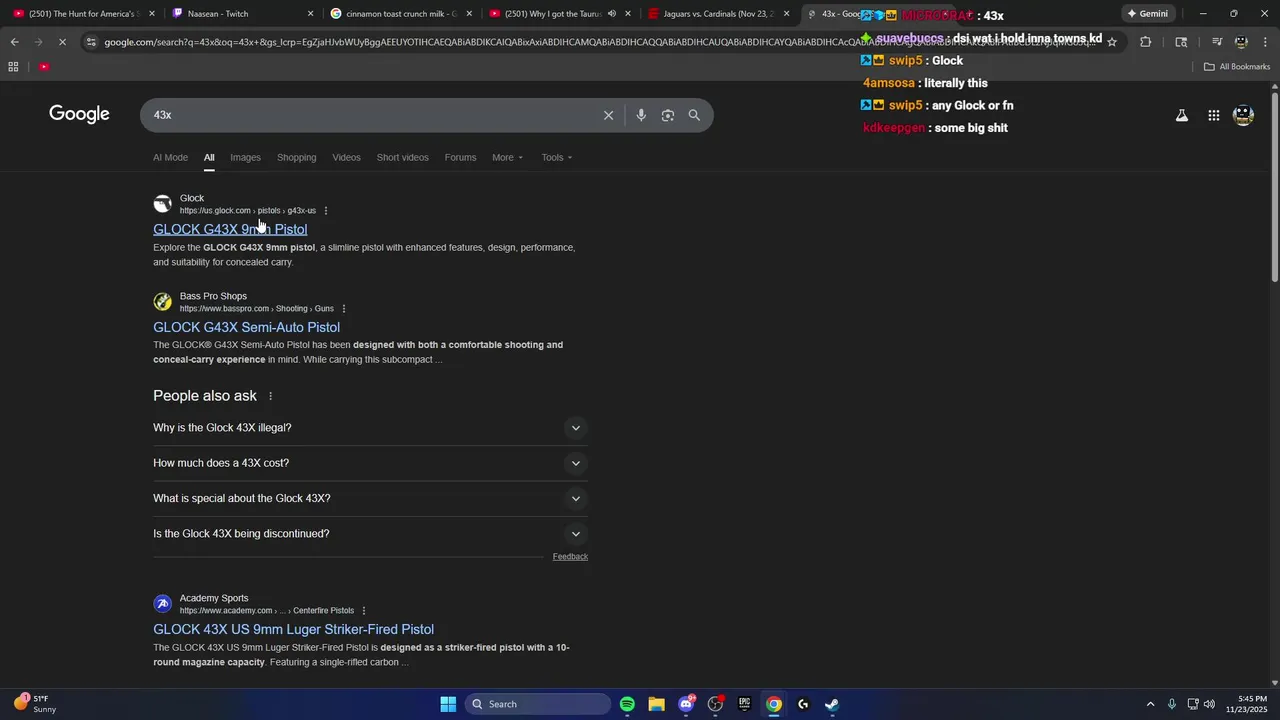Open Spotify from the taskbar
This screenshot has width=1280, height=720.
click(627, 704)
